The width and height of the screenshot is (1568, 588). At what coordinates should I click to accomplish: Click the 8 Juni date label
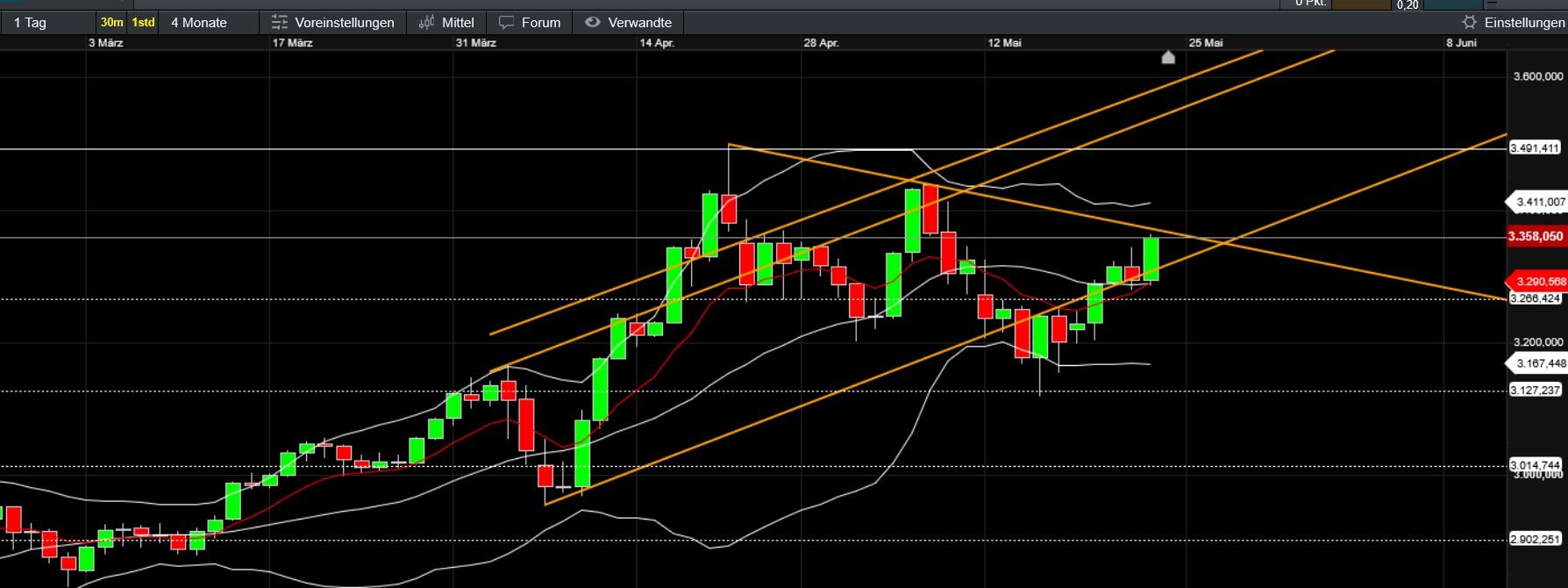tap(1462, 43)
